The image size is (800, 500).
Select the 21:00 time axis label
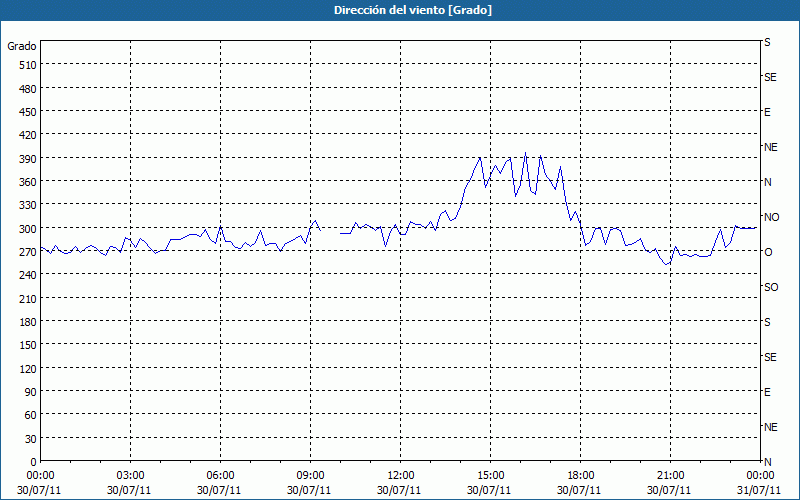point(670,476)
